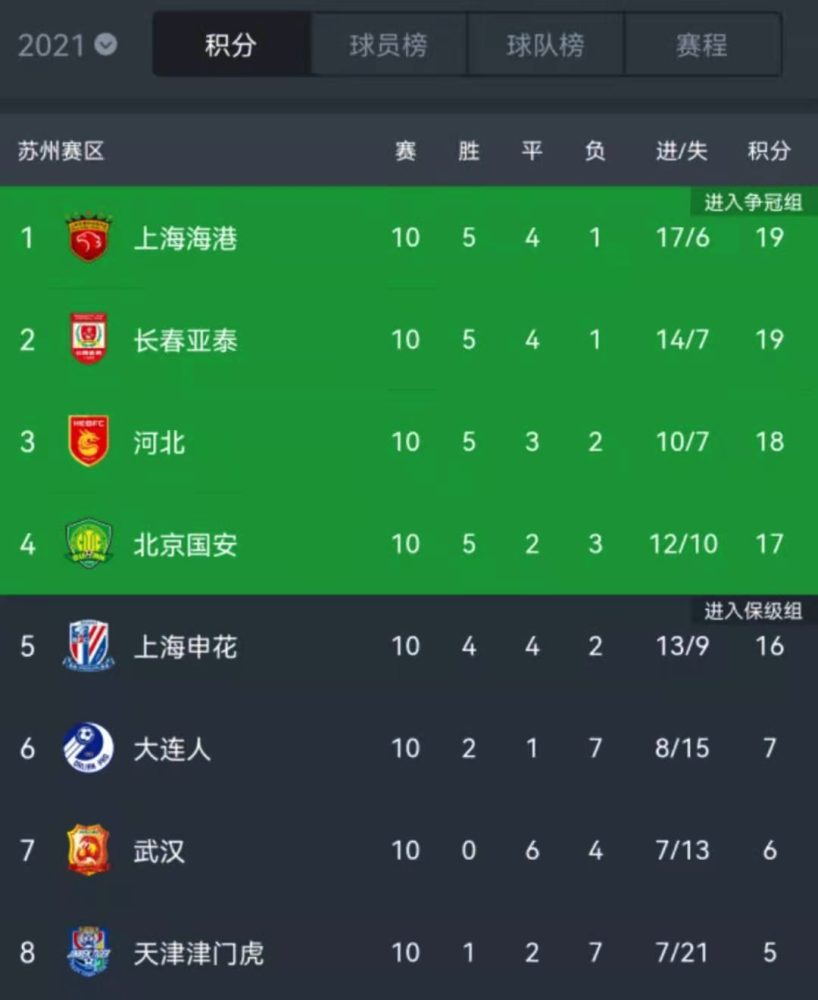Open the 上海海港 team name link
Image resolution: width=818 pixels, height=1000 pixels.
tap(186, 239)
